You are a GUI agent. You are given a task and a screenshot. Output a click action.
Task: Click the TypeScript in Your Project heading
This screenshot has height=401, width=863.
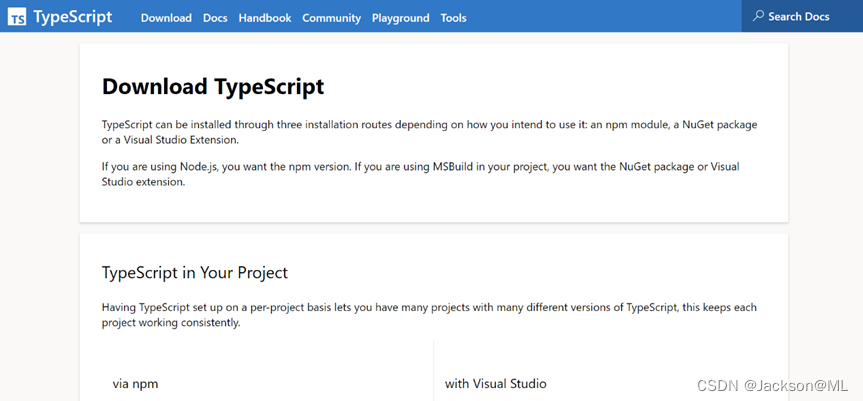tap(195, 273)
